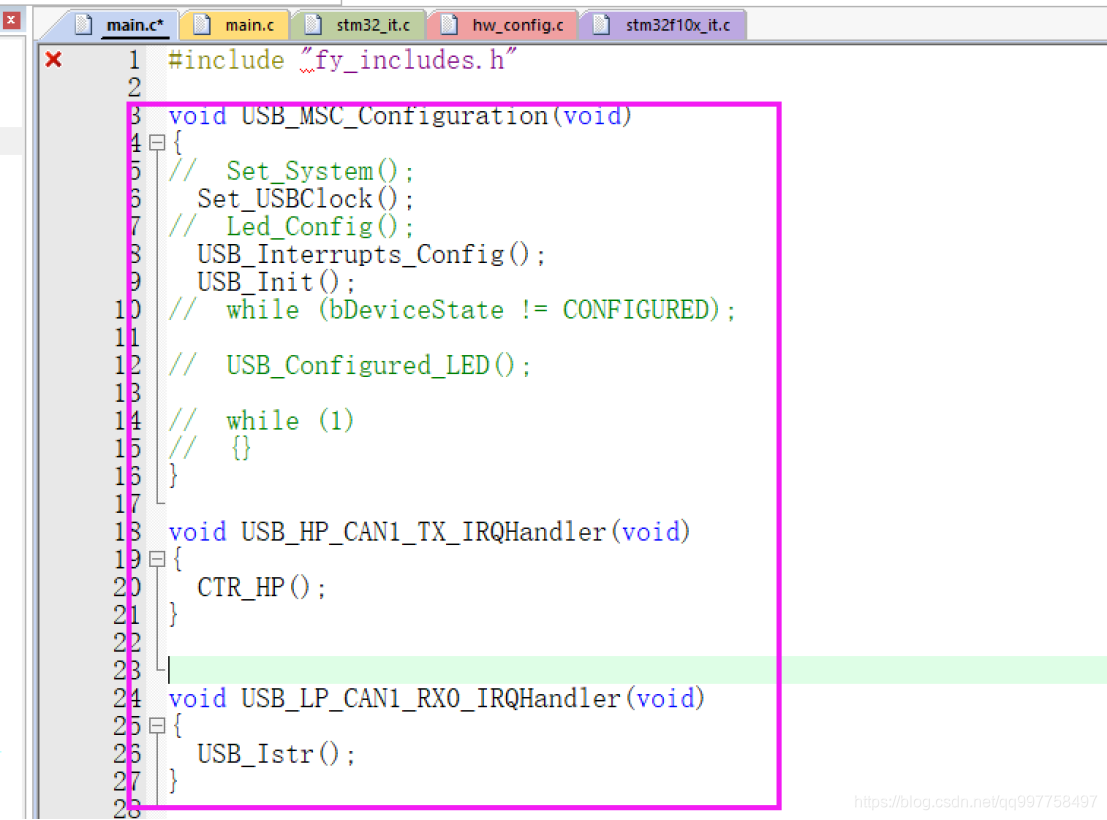
Task: Close the panel with the red X button
Action: tap(11, 20)
